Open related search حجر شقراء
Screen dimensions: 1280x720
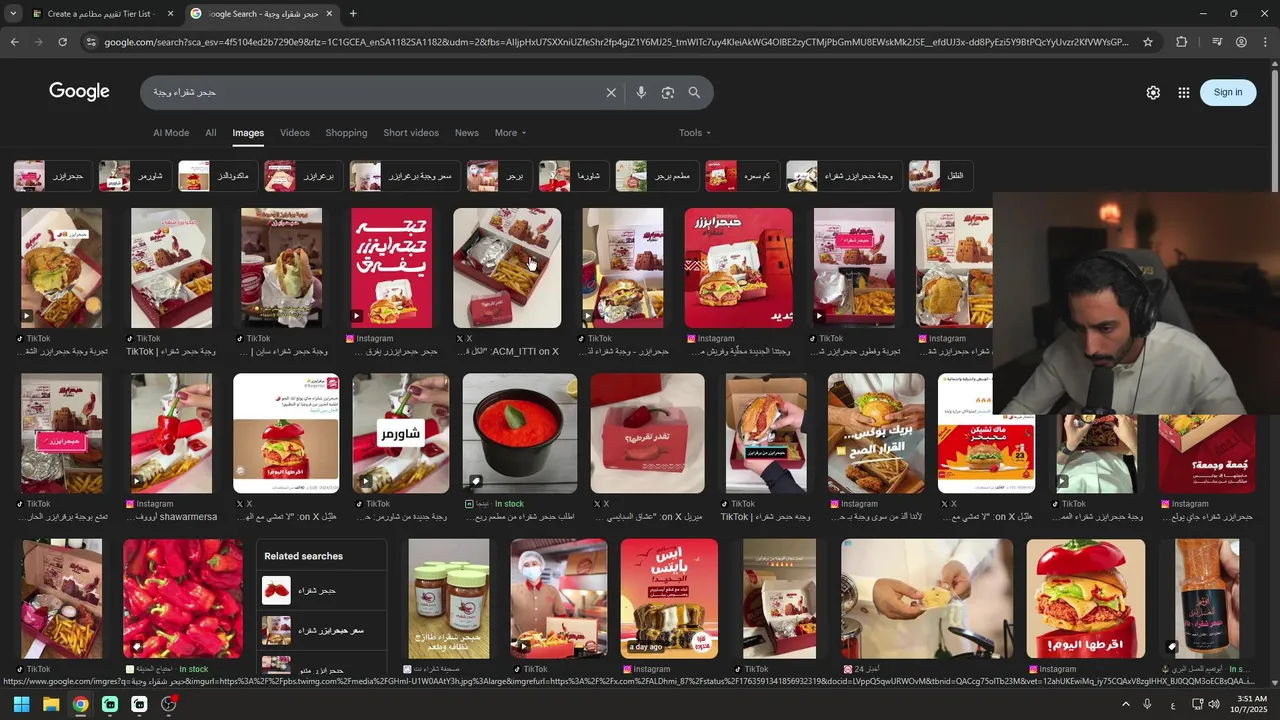tap(322, 590)
